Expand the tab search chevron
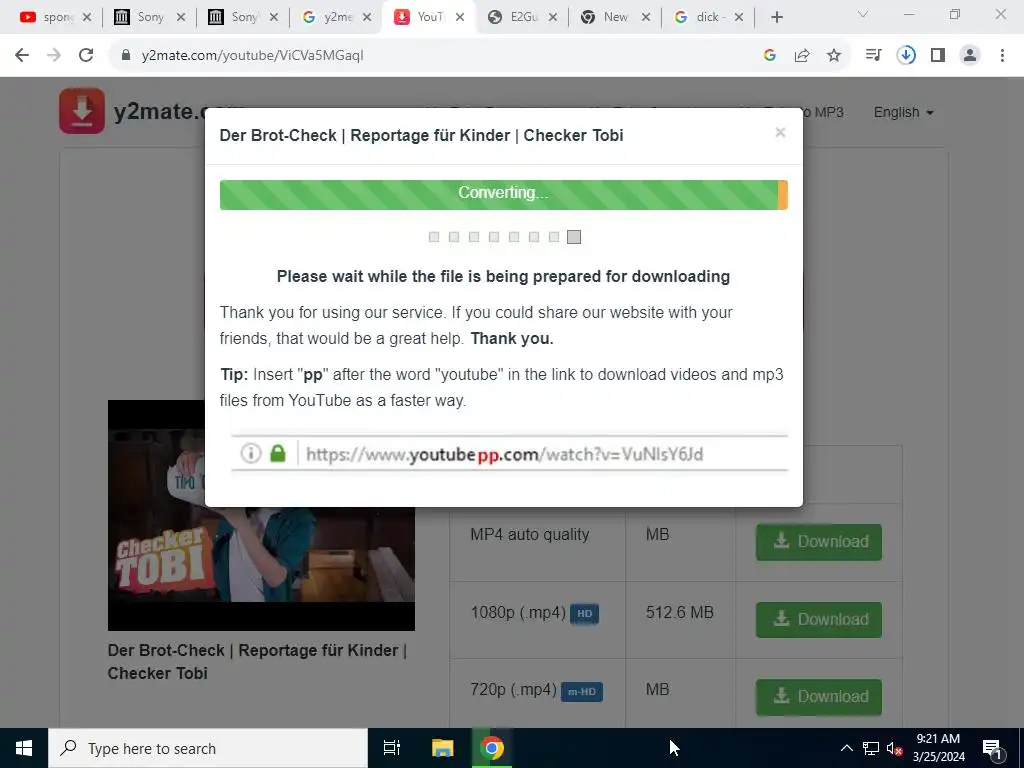 coord(863,14)
